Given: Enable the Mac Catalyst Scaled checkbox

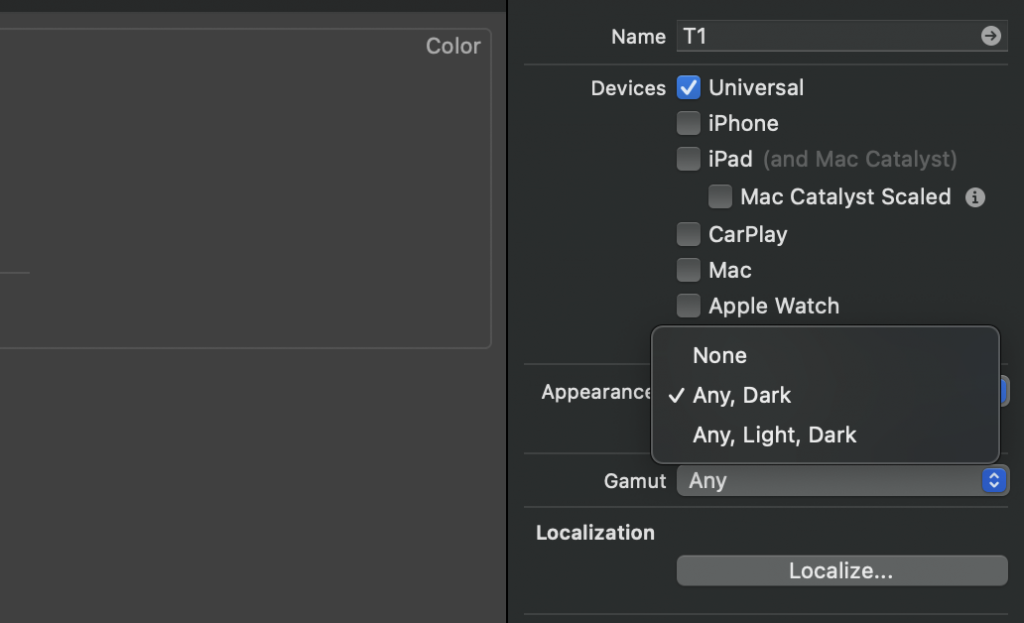Looking at the screenshot, I should (x=720, y=197).
